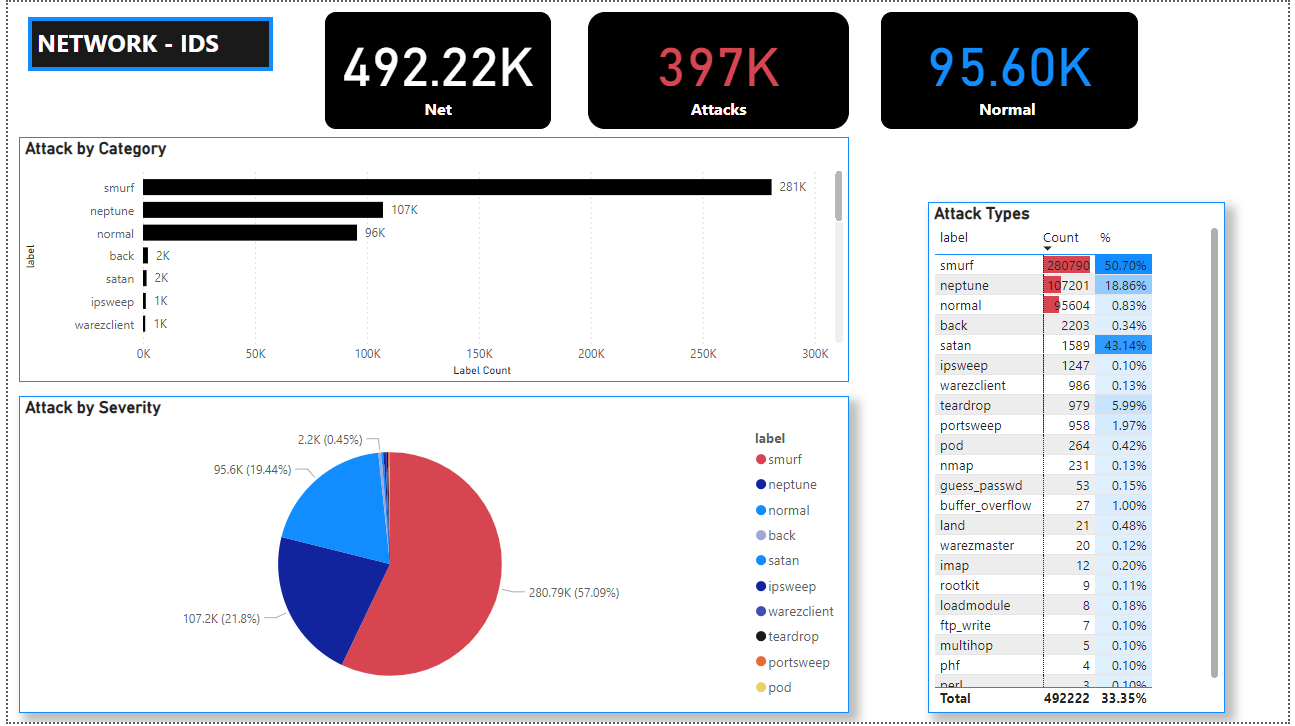Sort table by the label column header

pyautogui.click(x=954, y=238)
